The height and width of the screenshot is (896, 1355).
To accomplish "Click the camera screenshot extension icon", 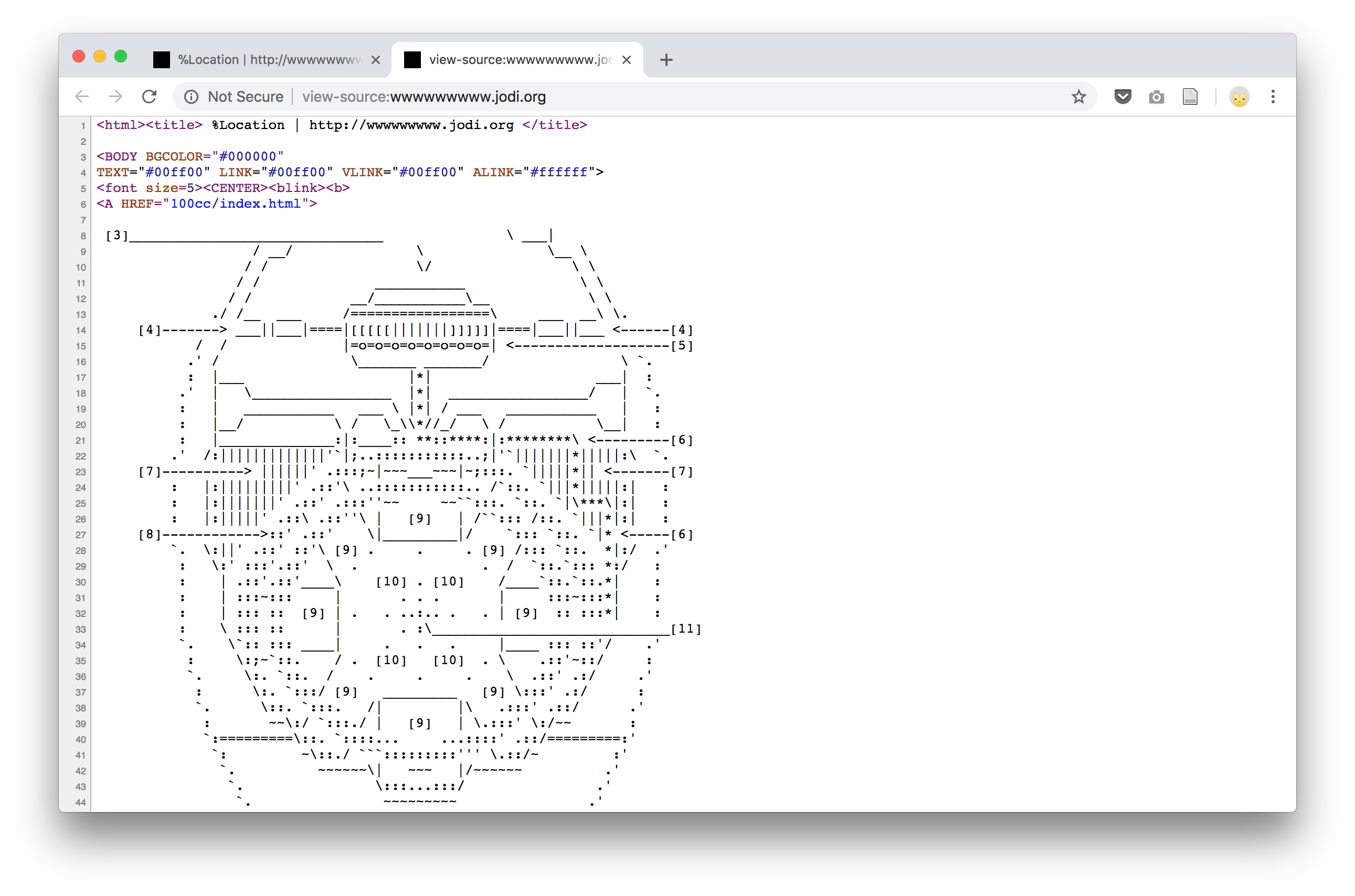I will (1156, 97).
